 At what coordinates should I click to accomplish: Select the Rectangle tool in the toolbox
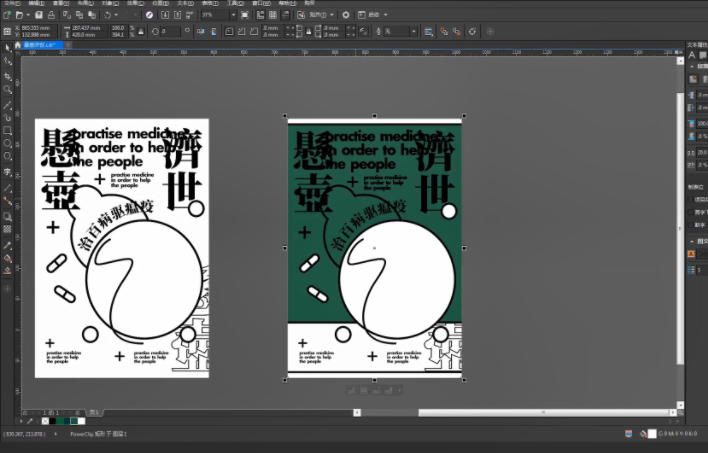coord(8,130)
